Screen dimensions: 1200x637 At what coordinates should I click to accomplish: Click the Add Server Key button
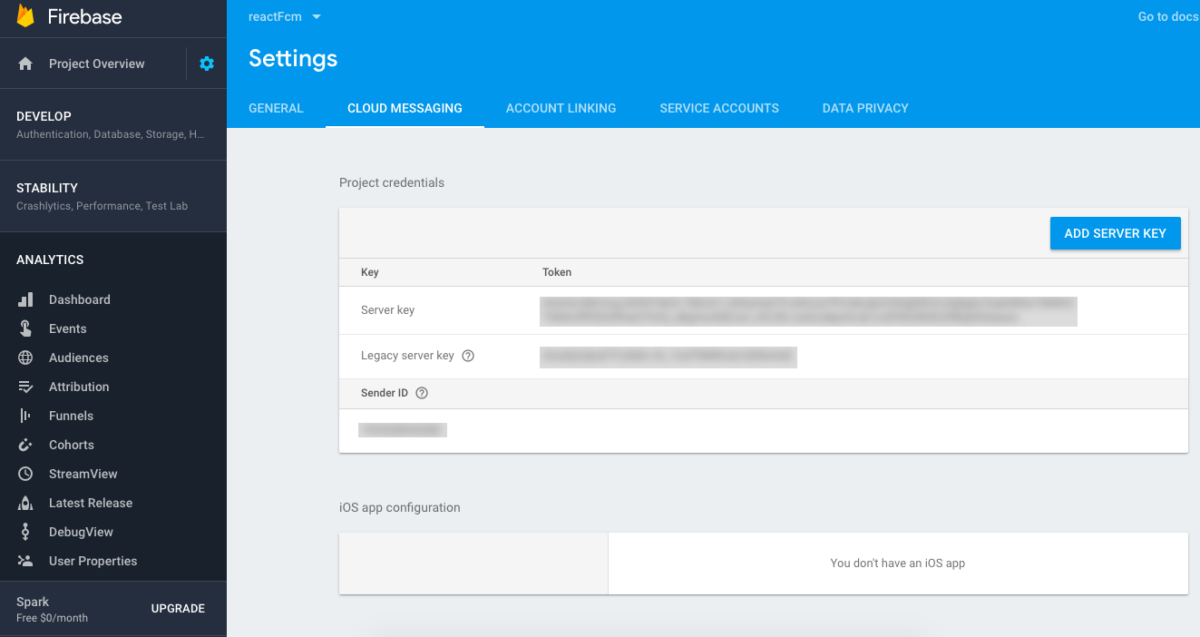[x=1115, y=233]
